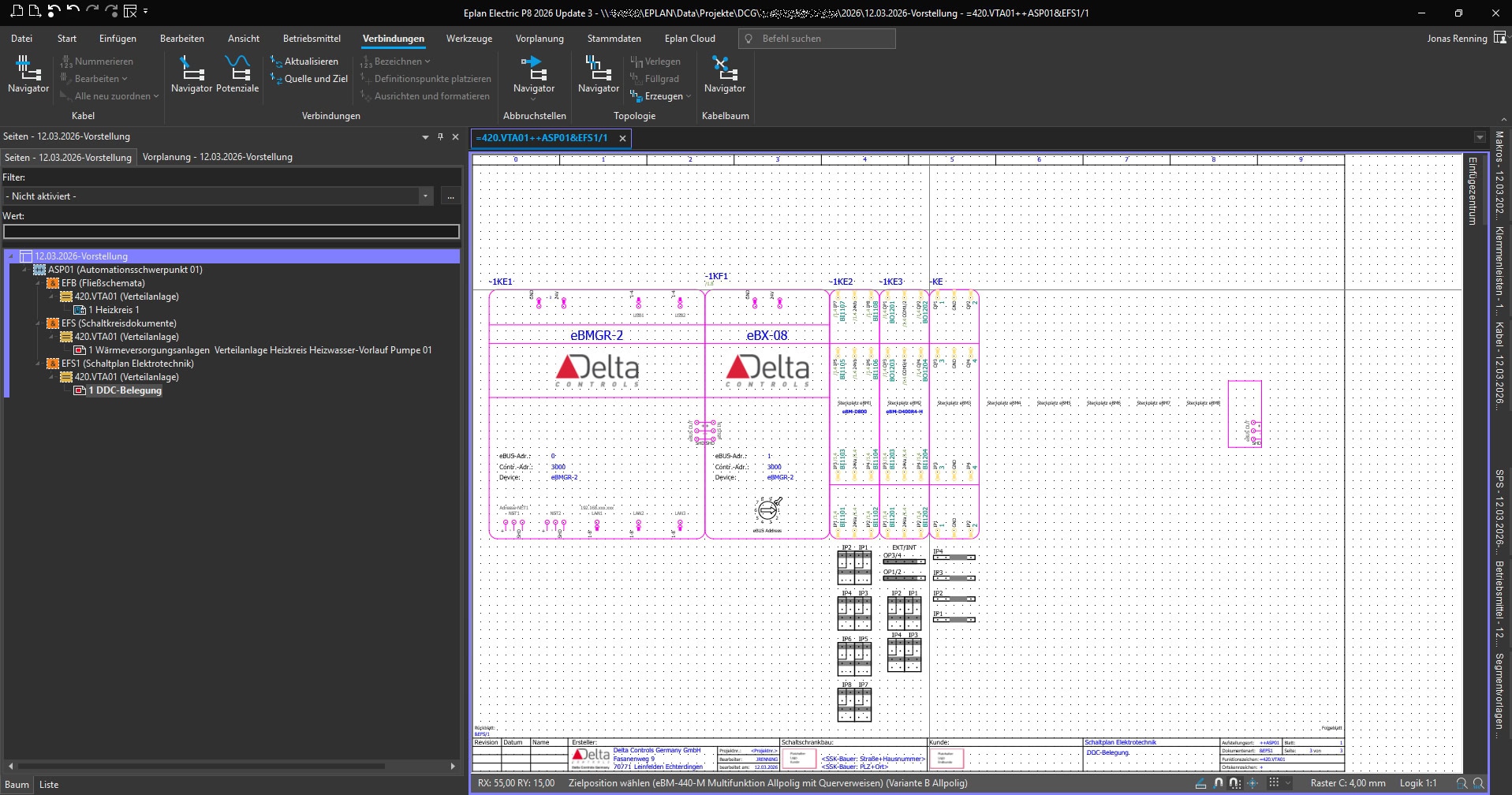The width and height of the screenshot is (1512, 795).
Task: Click the close project icon in quick access toolbar
Action: pyautogui.click(x=130, y=11)
